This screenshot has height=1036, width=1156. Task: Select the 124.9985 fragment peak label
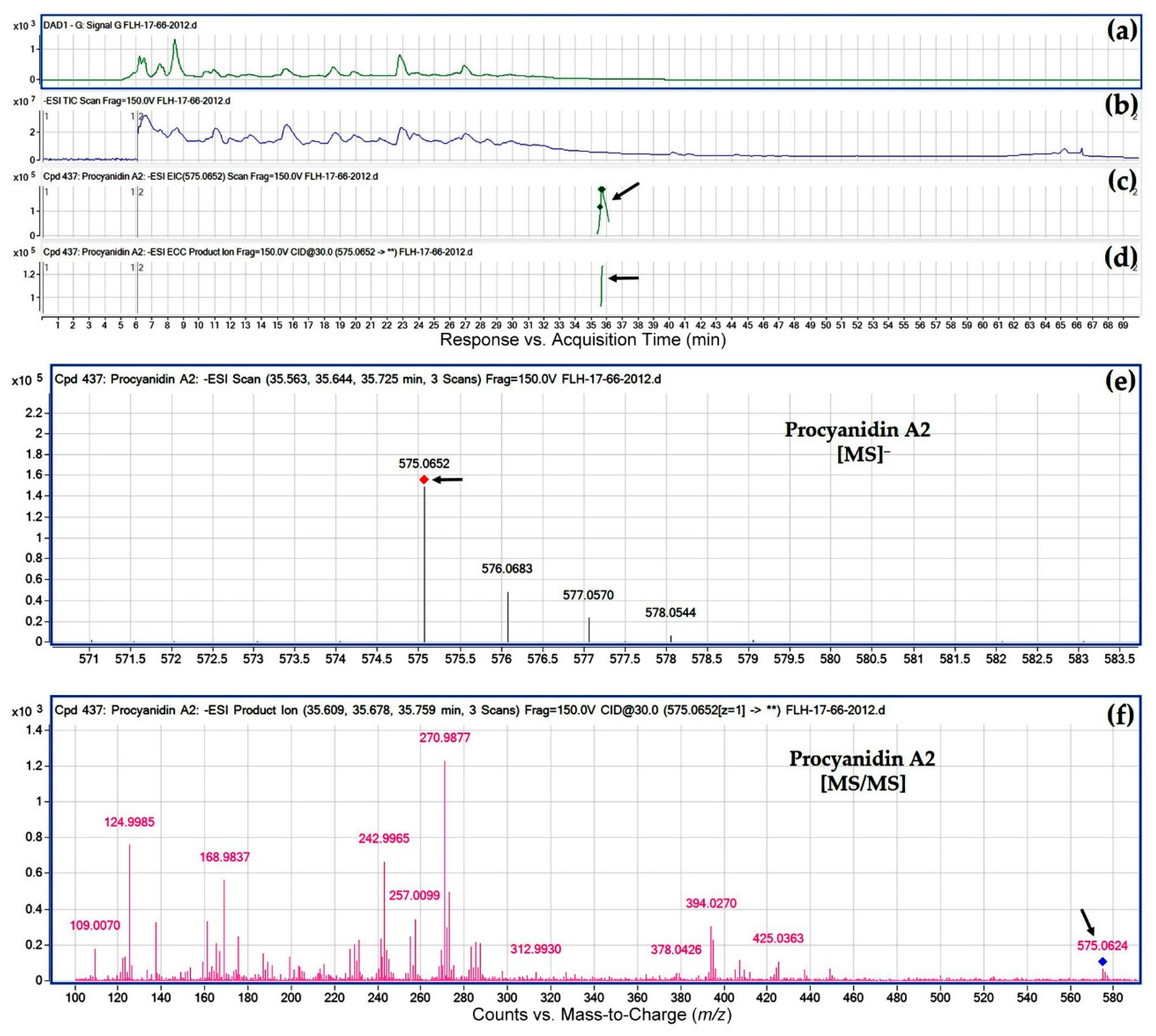click(x=129, y=822)
